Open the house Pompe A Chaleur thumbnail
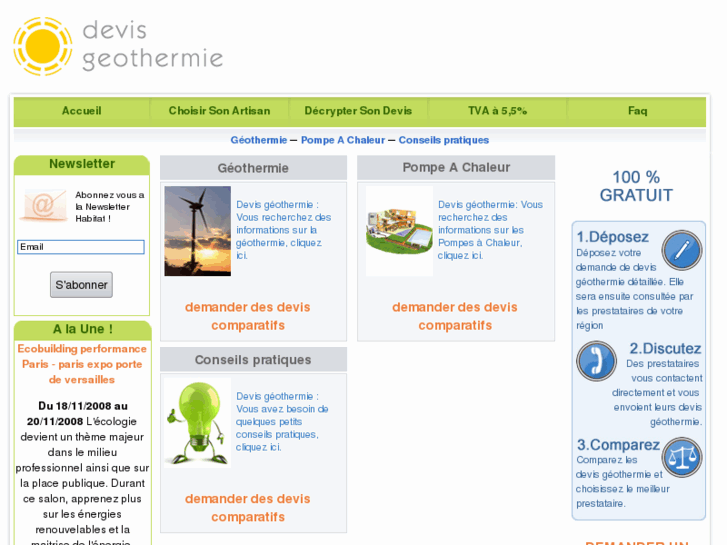This screenshot has height=545, width=727. (399, 231)
